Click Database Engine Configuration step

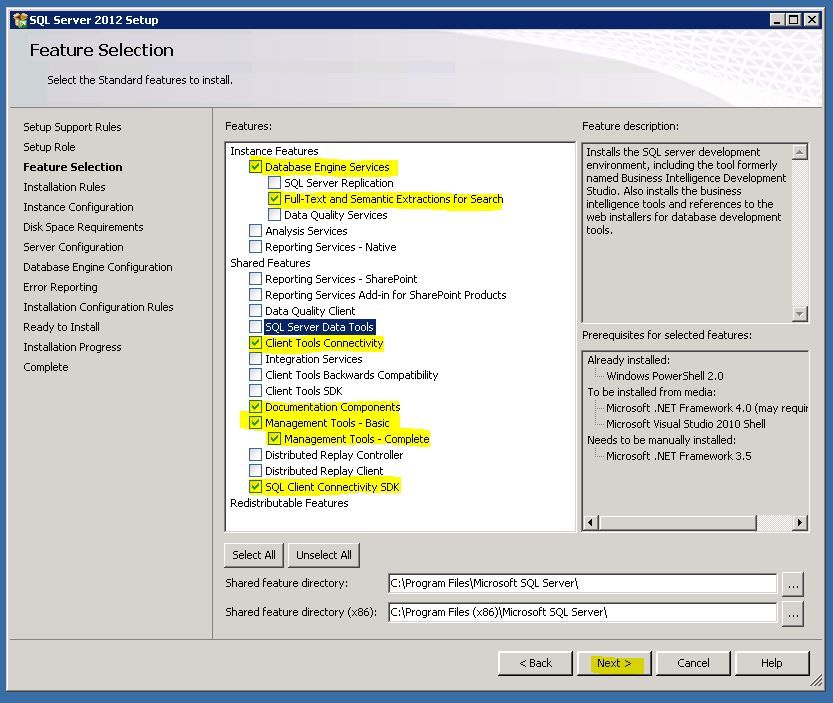(98, 267)
